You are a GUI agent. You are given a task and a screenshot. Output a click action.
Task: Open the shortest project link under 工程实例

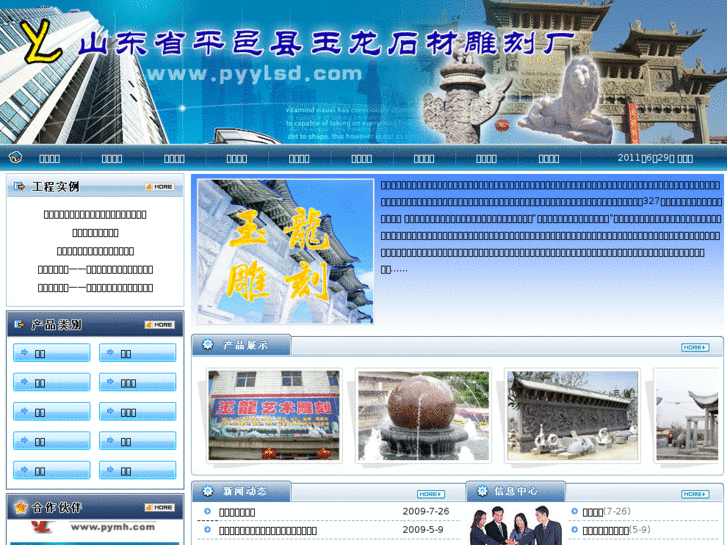95,232
